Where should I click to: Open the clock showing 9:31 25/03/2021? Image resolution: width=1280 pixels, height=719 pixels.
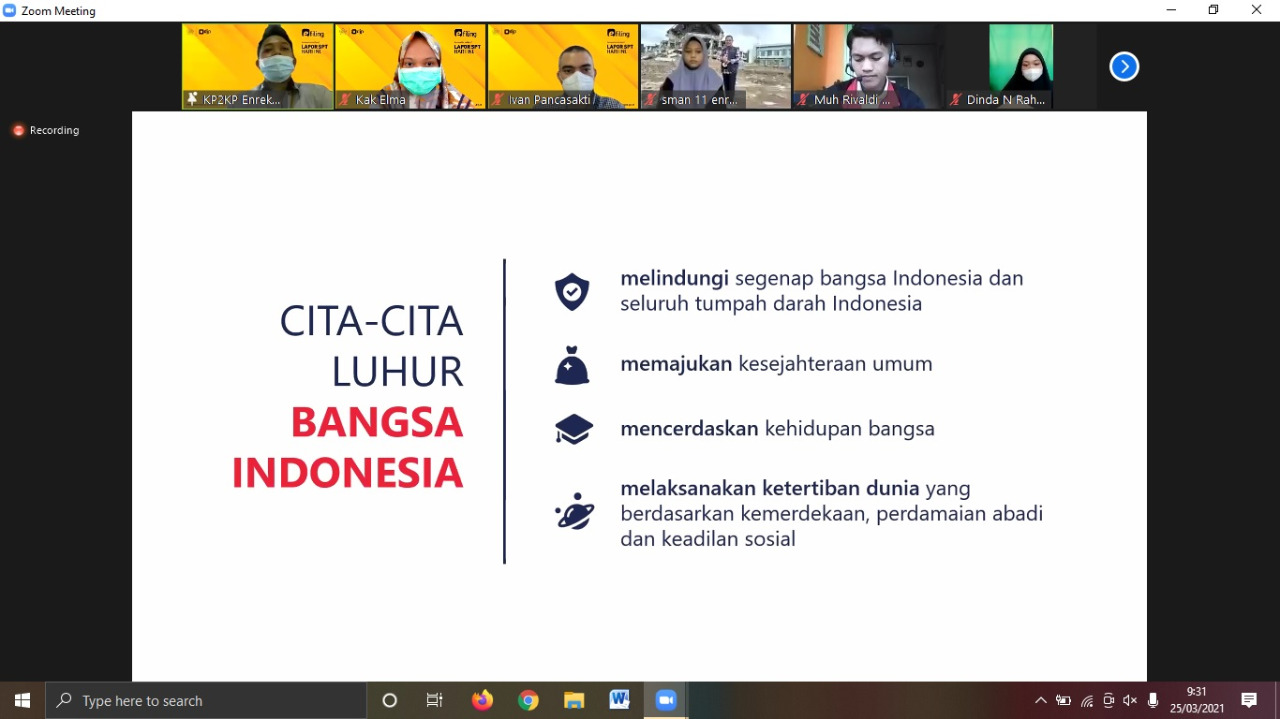1197,700
